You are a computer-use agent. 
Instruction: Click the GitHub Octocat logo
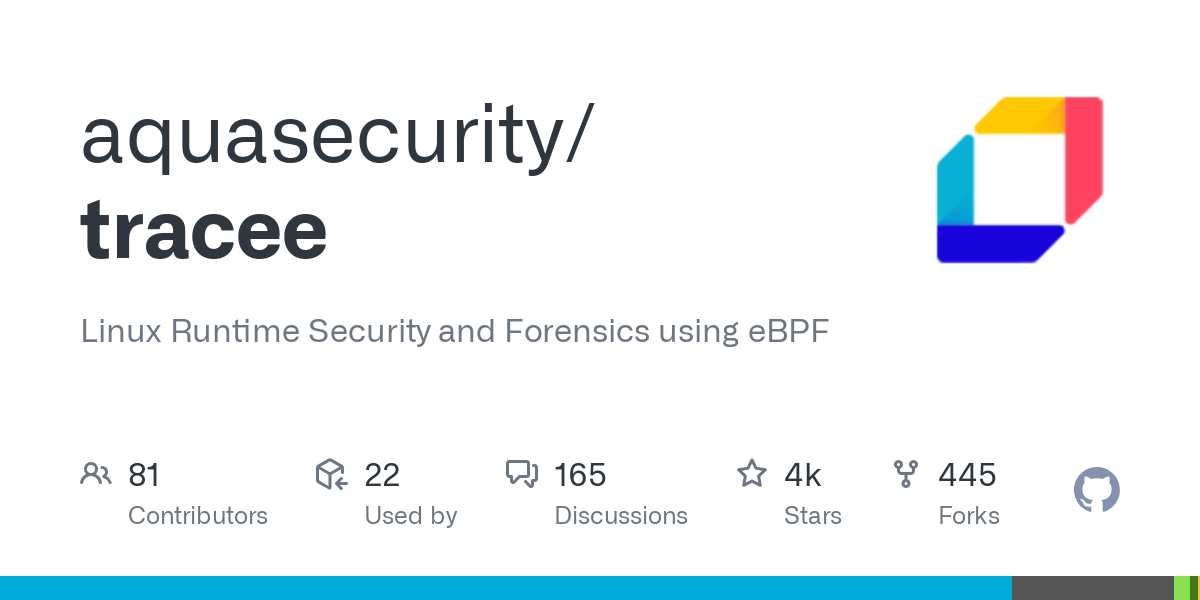pyautogui.click(x=1096, y=491)
